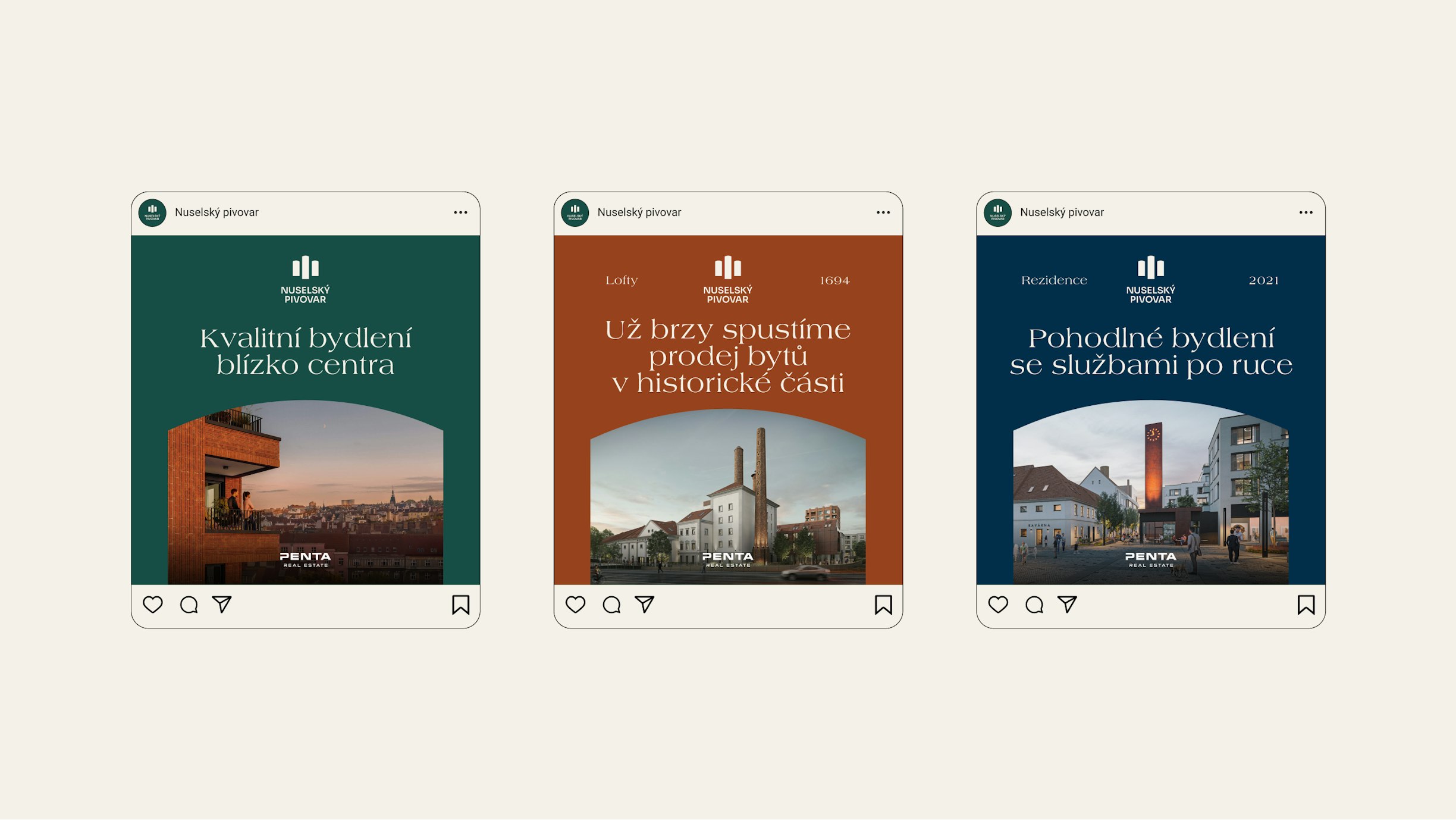Click headline "Kvalitní bydlení blízko centra"
Viewport: 1456px width, 820px height.
tap(305, 352)
